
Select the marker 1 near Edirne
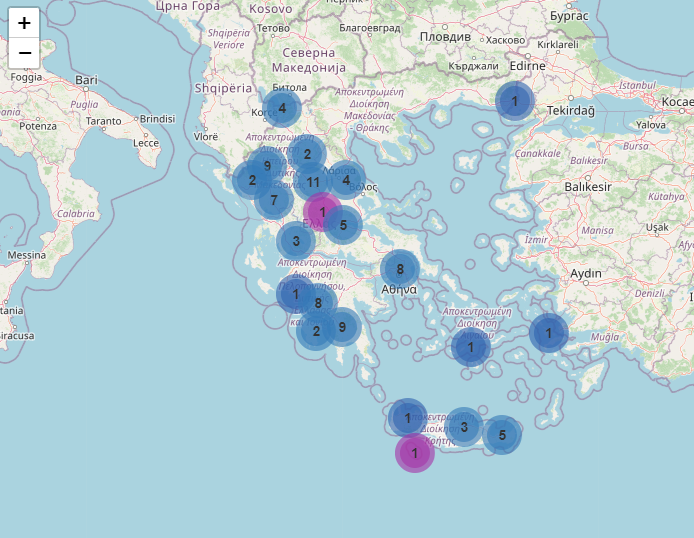tap(515, 101)
